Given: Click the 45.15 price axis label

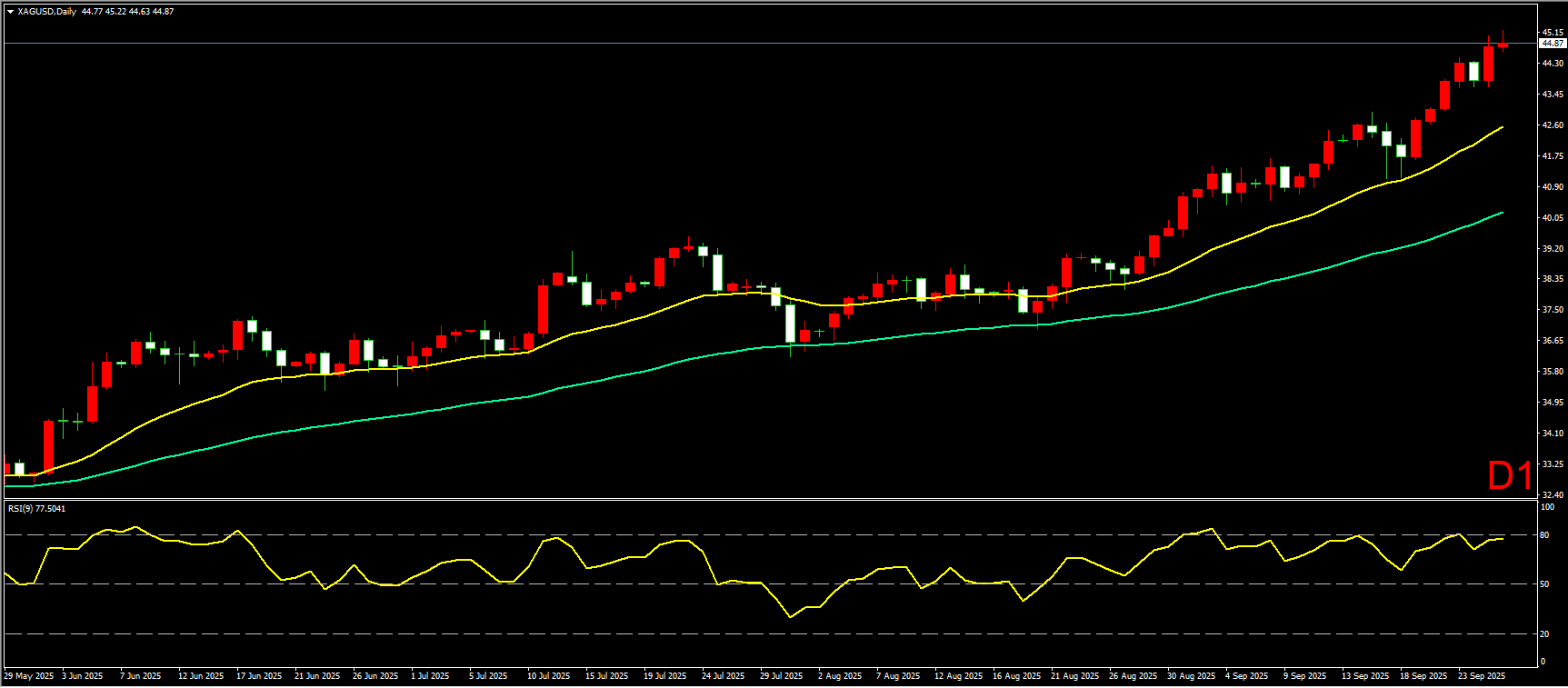Looking at the screenshot, I should (x=1552, y=33).
